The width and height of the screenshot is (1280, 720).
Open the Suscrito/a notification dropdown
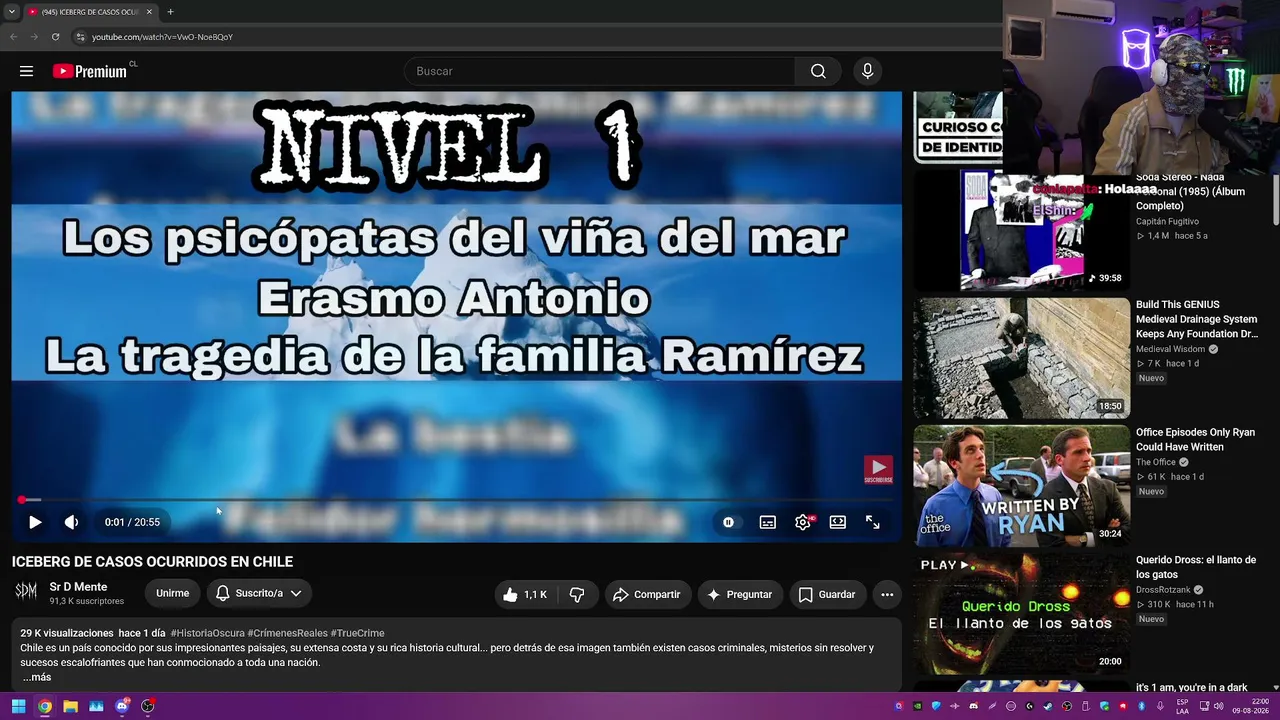coord(258,593)
